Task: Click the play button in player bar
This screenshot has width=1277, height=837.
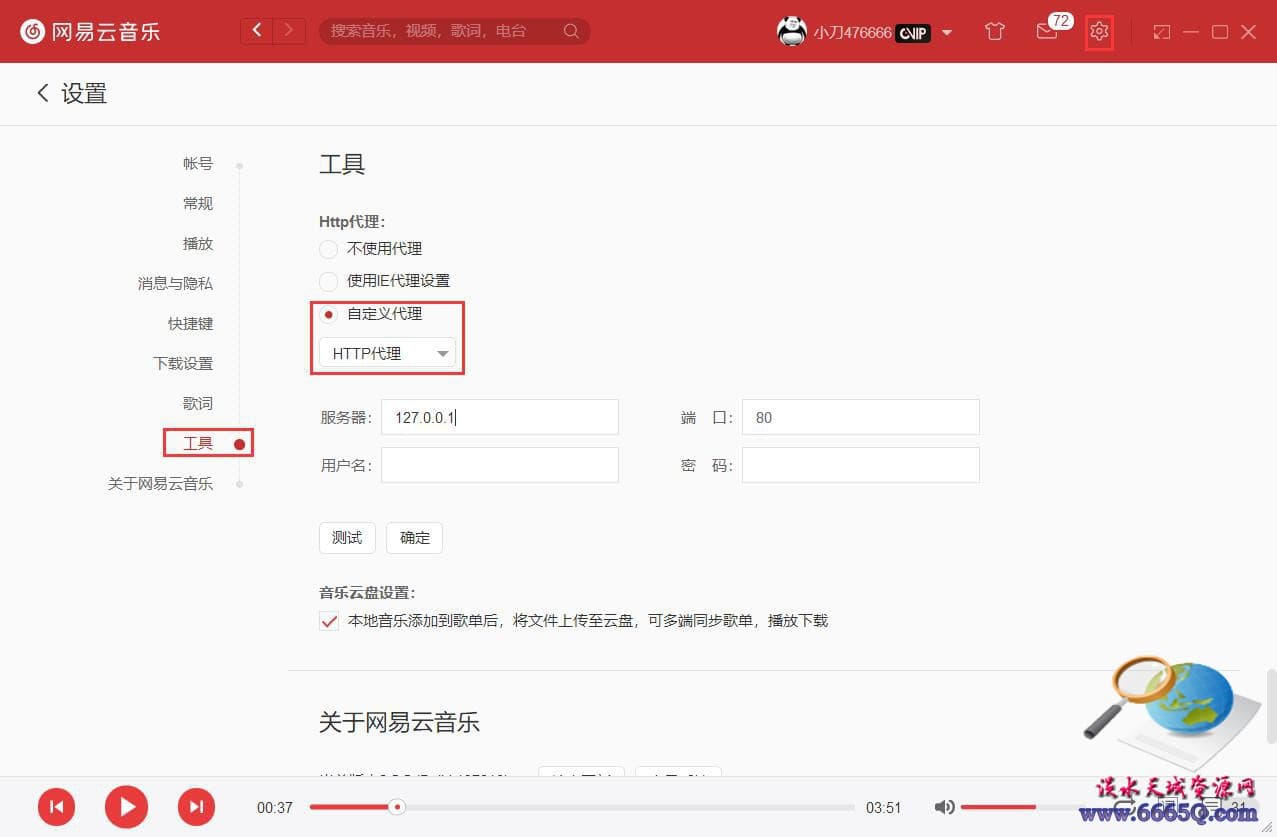Action: click(126, 806)
